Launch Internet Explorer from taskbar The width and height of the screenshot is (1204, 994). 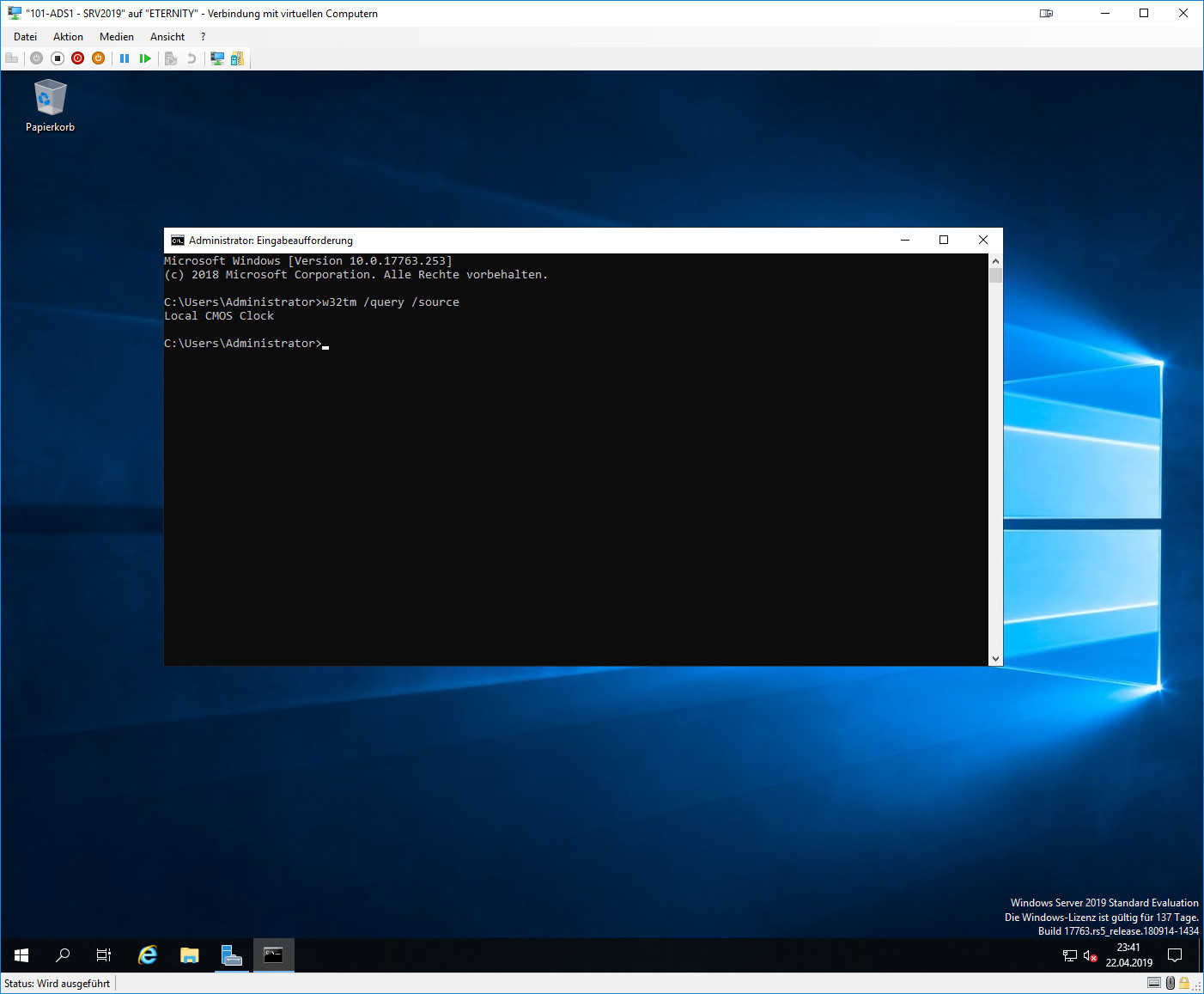[x=148, y=955]
